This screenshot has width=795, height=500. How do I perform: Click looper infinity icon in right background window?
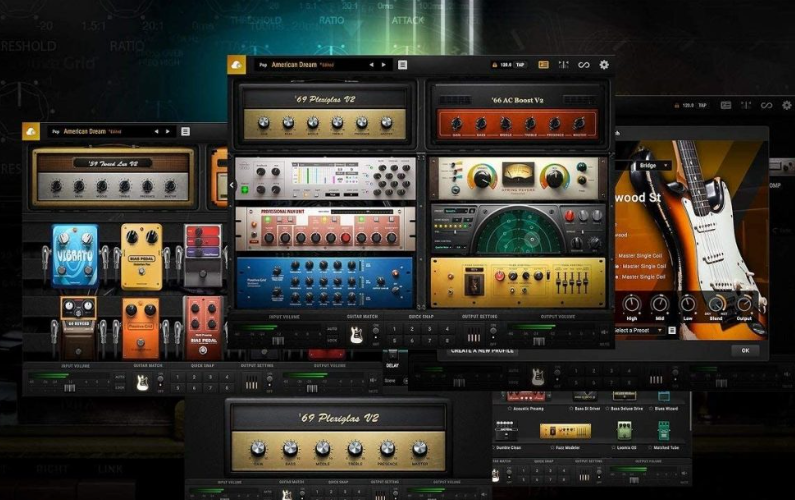click(766, 105)
